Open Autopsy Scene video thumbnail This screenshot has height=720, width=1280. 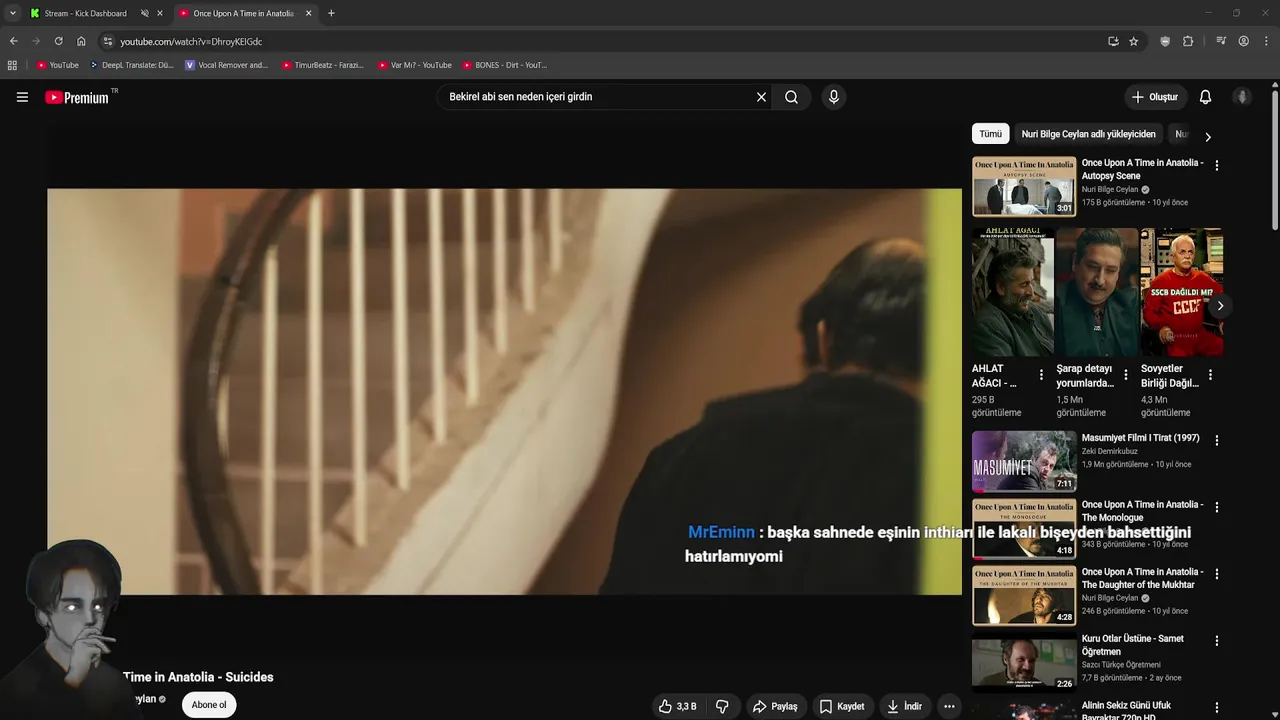[x=1024, y=186]
